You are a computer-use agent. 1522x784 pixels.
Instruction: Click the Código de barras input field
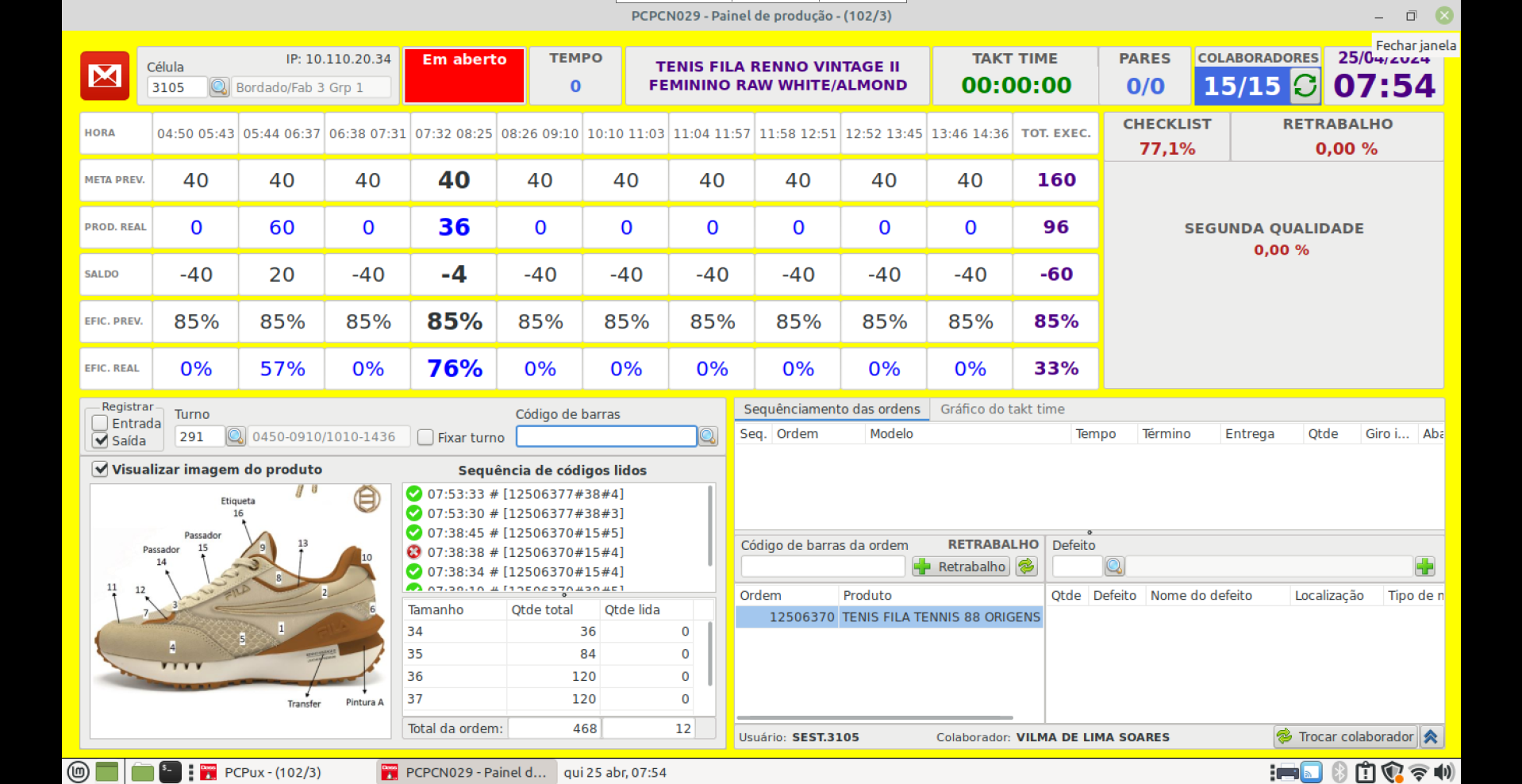606,436
